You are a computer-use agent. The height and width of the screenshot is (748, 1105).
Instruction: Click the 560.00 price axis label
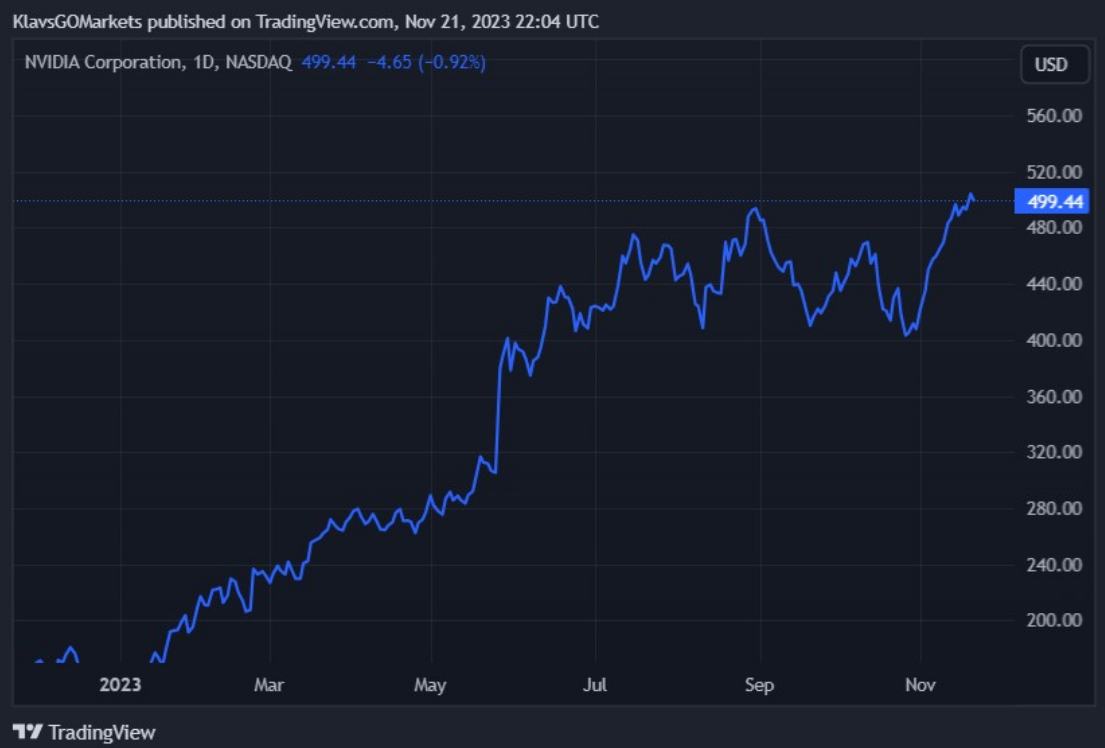pos(1054,116)
